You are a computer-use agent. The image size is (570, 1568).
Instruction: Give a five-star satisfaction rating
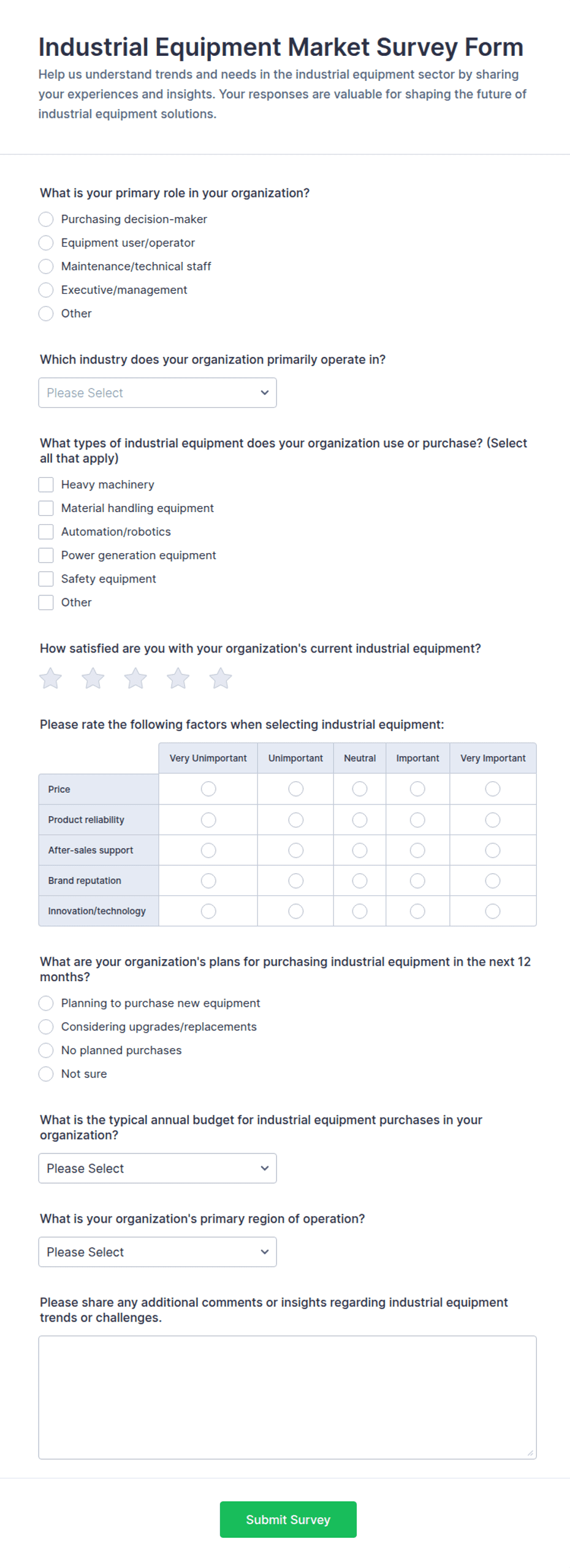click(221, 678)
